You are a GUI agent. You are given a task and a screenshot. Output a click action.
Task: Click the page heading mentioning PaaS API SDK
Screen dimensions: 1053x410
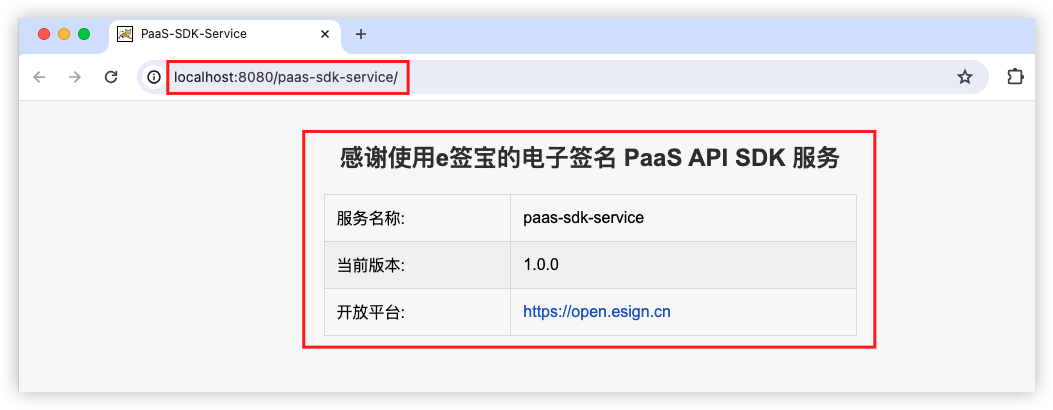pos(590,159)
